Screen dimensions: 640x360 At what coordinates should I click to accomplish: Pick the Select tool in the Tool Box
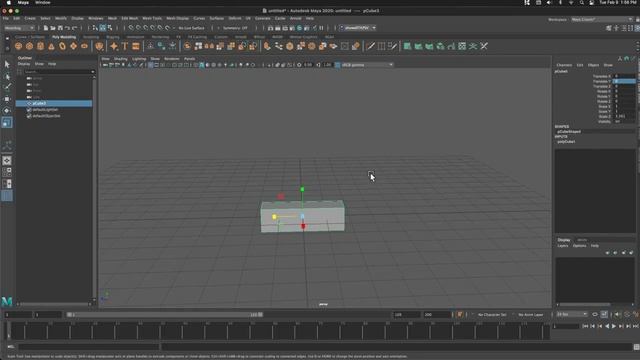[x=7, y=64]
